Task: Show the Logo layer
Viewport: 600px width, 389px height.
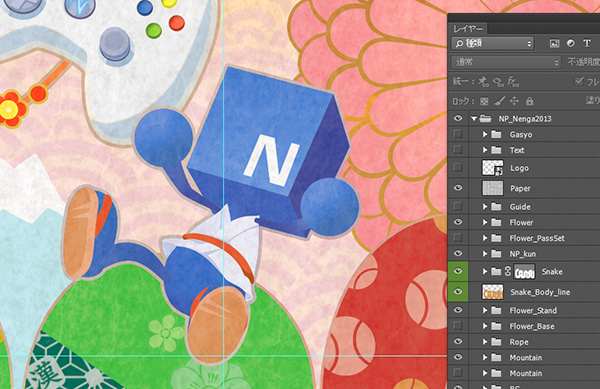Action: 458,168
